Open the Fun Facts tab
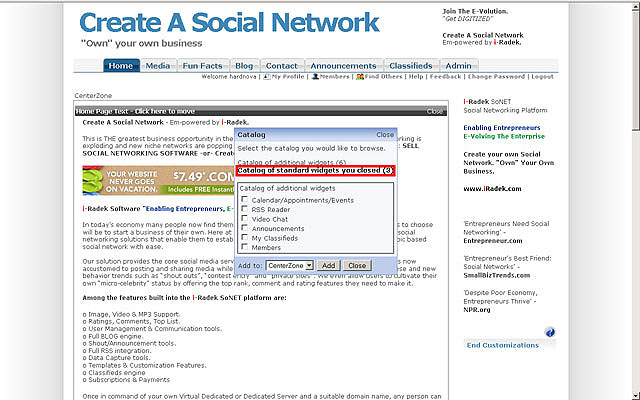 point(203,66)
